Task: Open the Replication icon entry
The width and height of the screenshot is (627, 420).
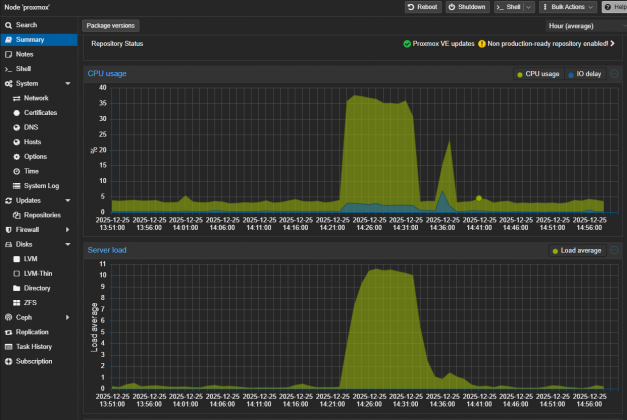Action: click(8, 332)
